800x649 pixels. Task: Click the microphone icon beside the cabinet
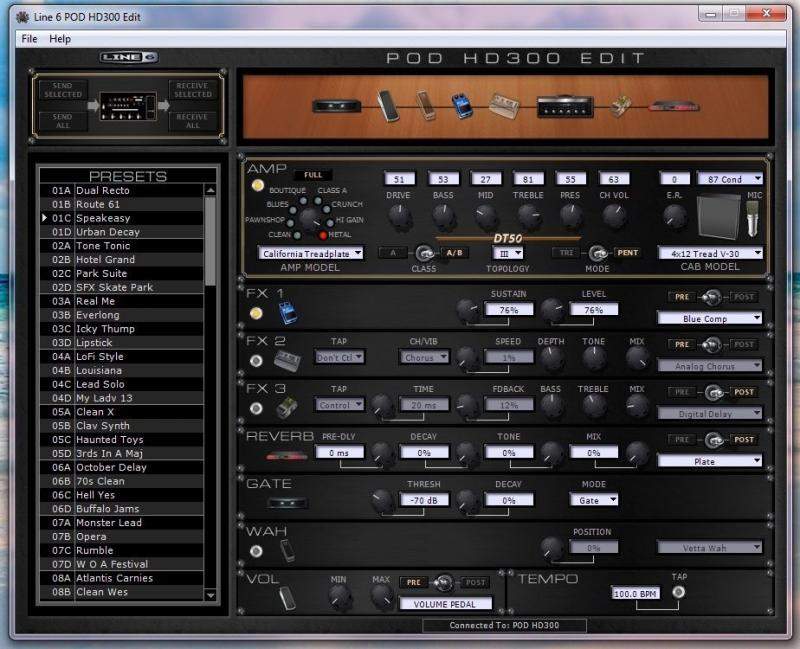(754, 218)
